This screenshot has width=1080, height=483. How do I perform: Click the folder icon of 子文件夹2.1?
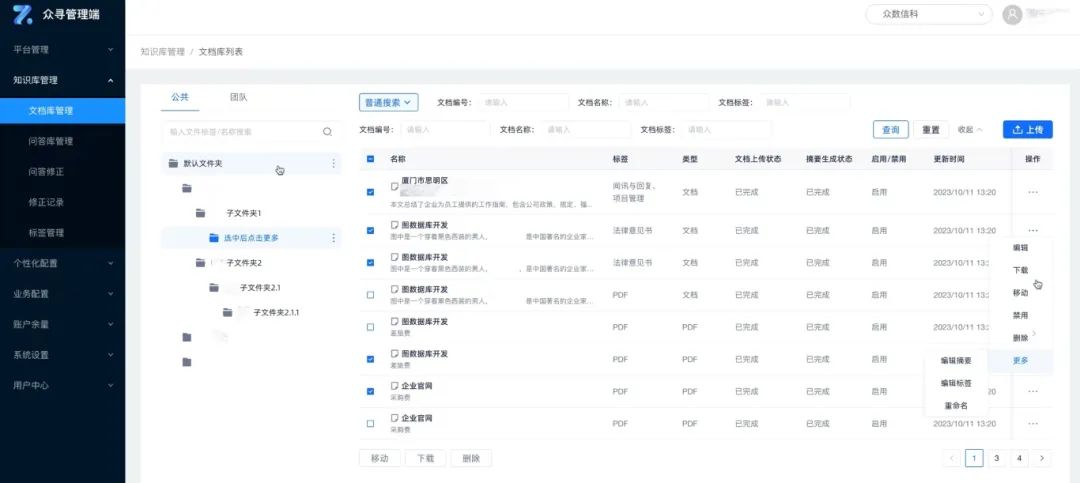pyautogui.click(x=214, y=287)
